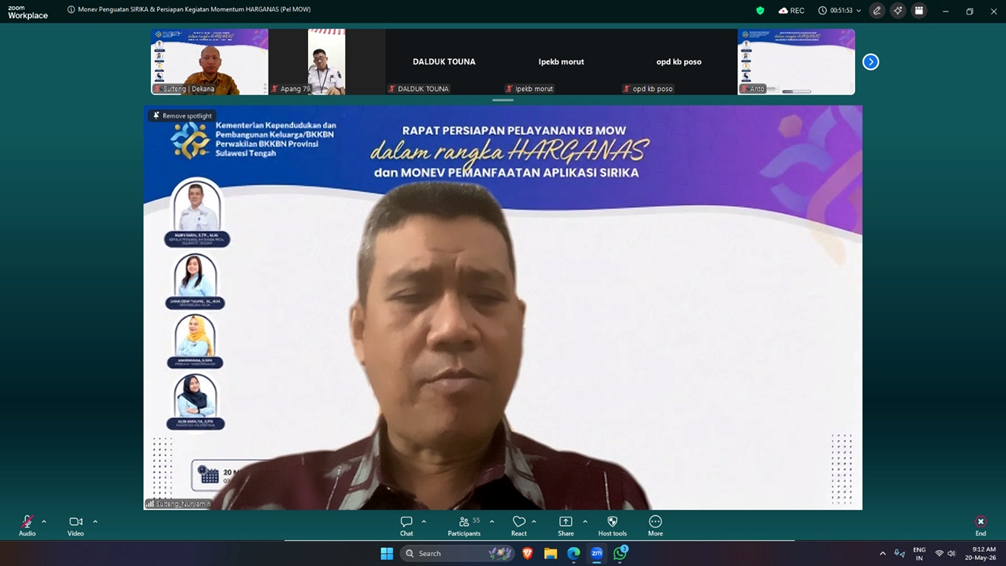Expand the meeting timer dropdown

[x=858, y=10]
